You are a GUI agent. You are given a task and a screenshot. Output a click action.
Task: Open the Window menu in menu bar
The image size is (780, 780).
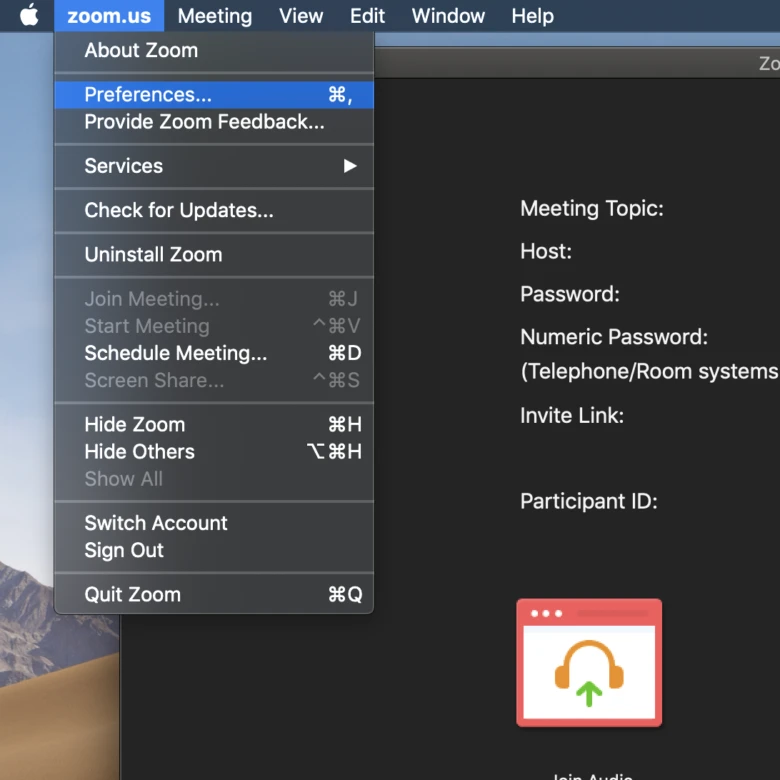(448, 16)
